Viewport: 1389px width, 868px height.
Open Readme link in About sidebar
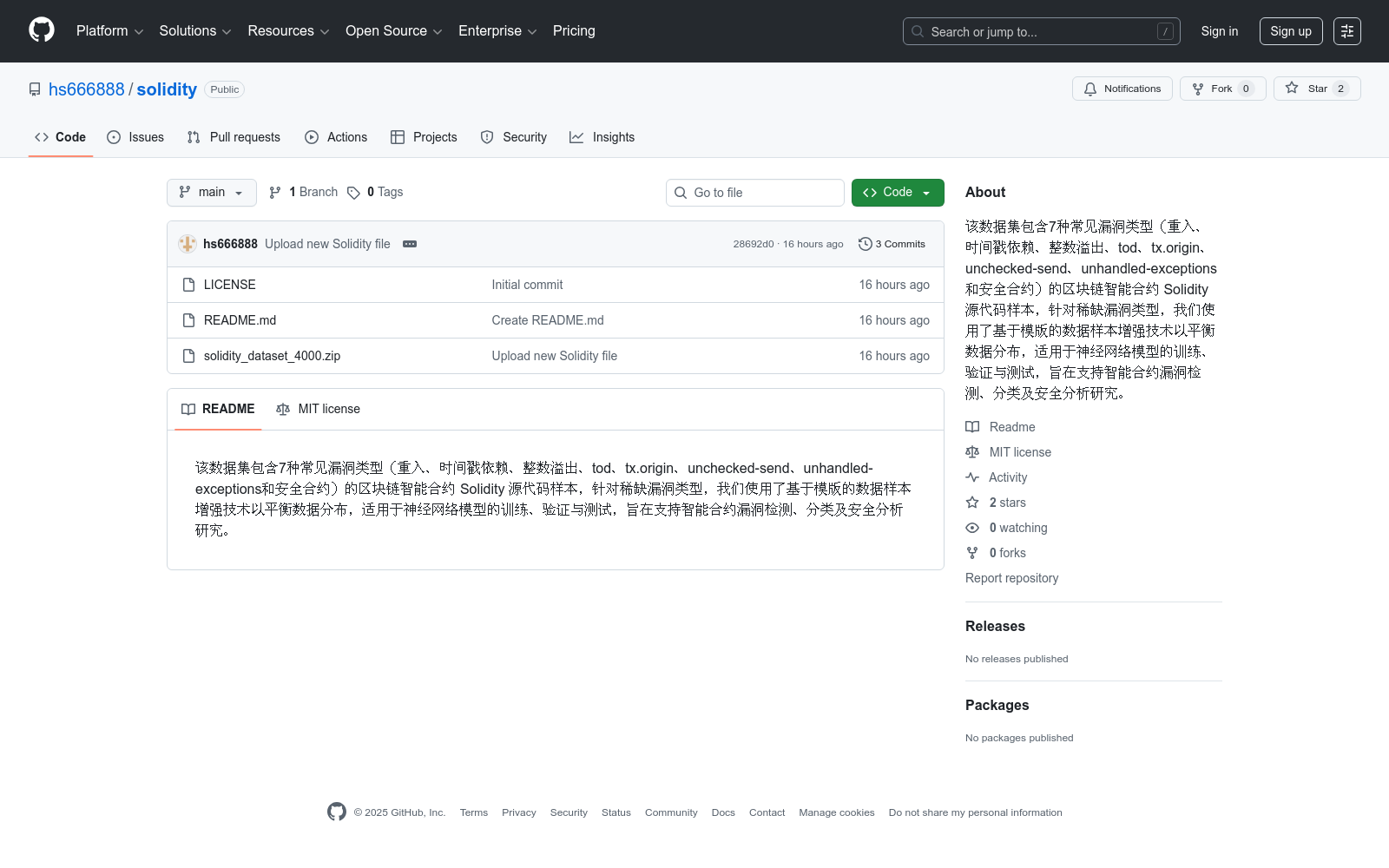[x=1000, y=427]
